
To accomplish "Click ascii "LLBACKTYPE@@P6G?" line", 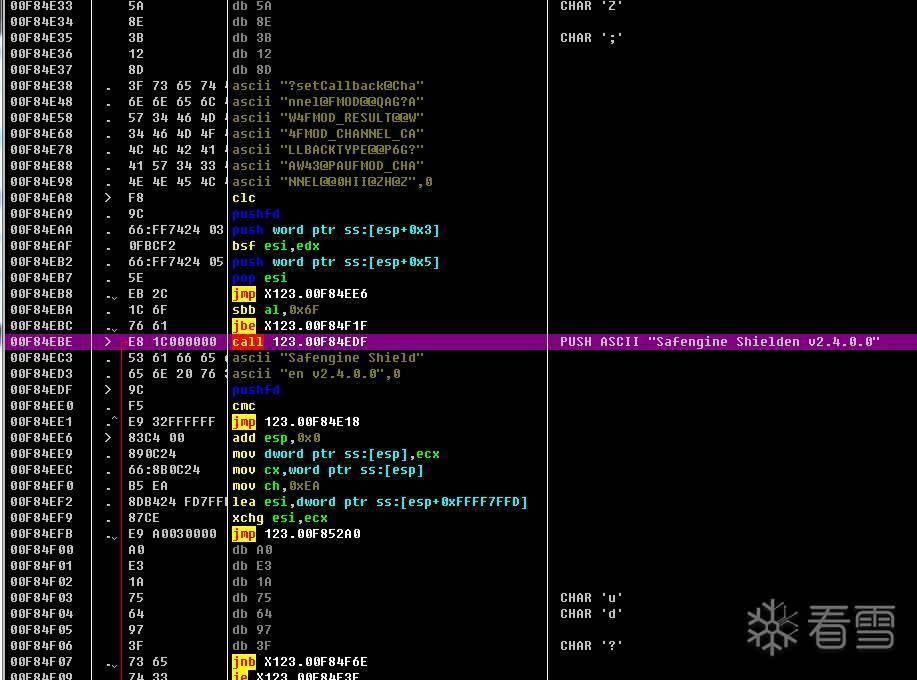I will 328,150.
